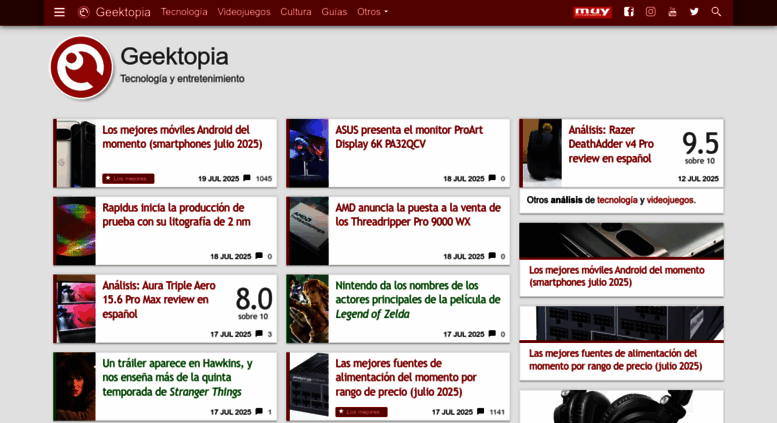Visit the Facebook page icon
This screenshot has height=423, width=777.
[x=629, y=12]
